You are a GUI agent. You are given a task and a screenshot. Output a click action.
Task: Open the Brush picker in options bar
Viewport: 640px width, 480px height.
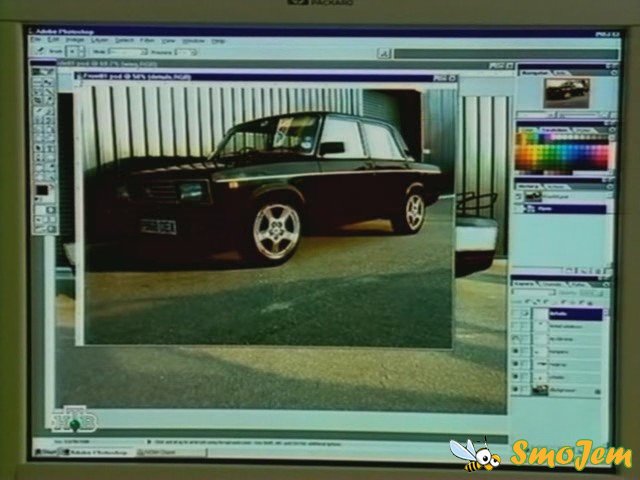pyautogui.click(x=76, y=51)
